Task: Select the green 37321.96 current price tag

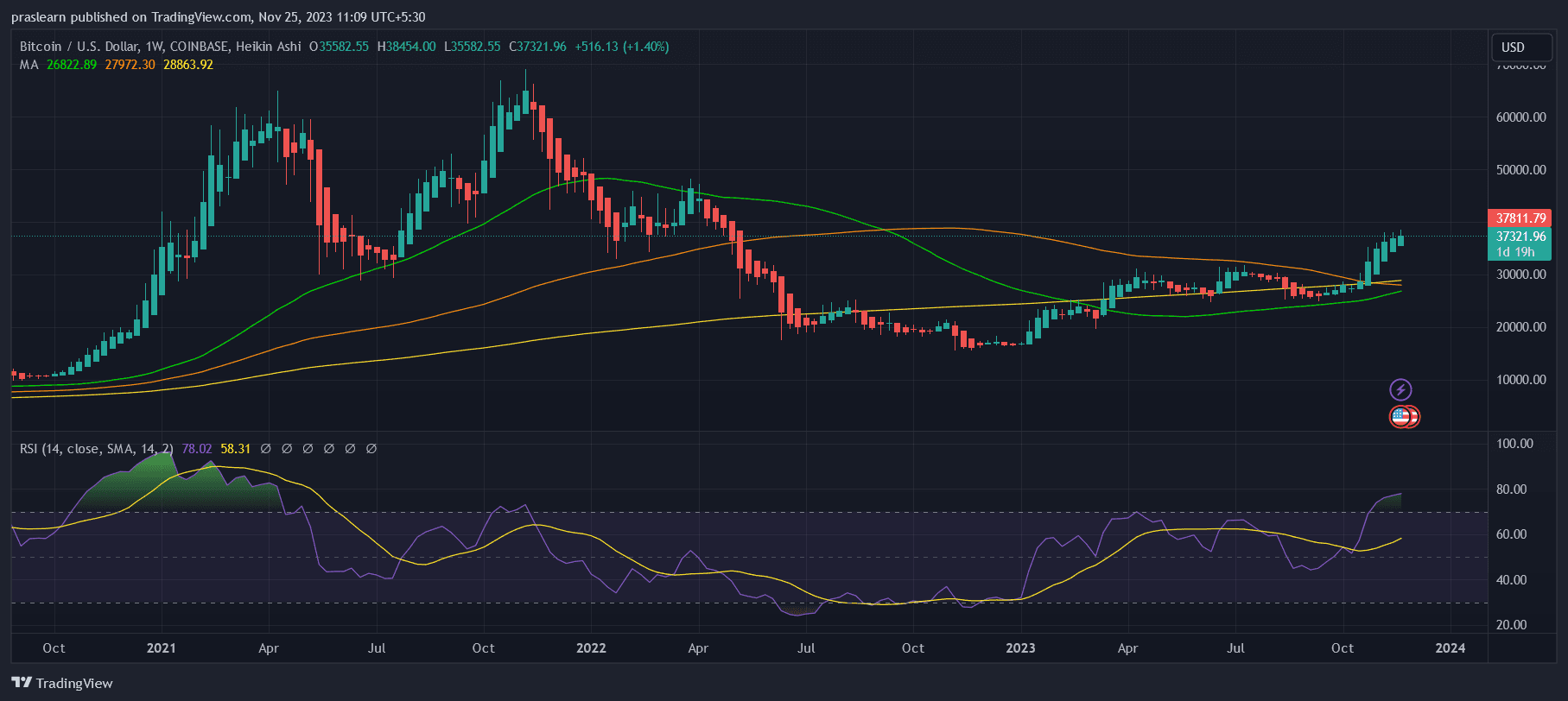Action: point(1520,237)
